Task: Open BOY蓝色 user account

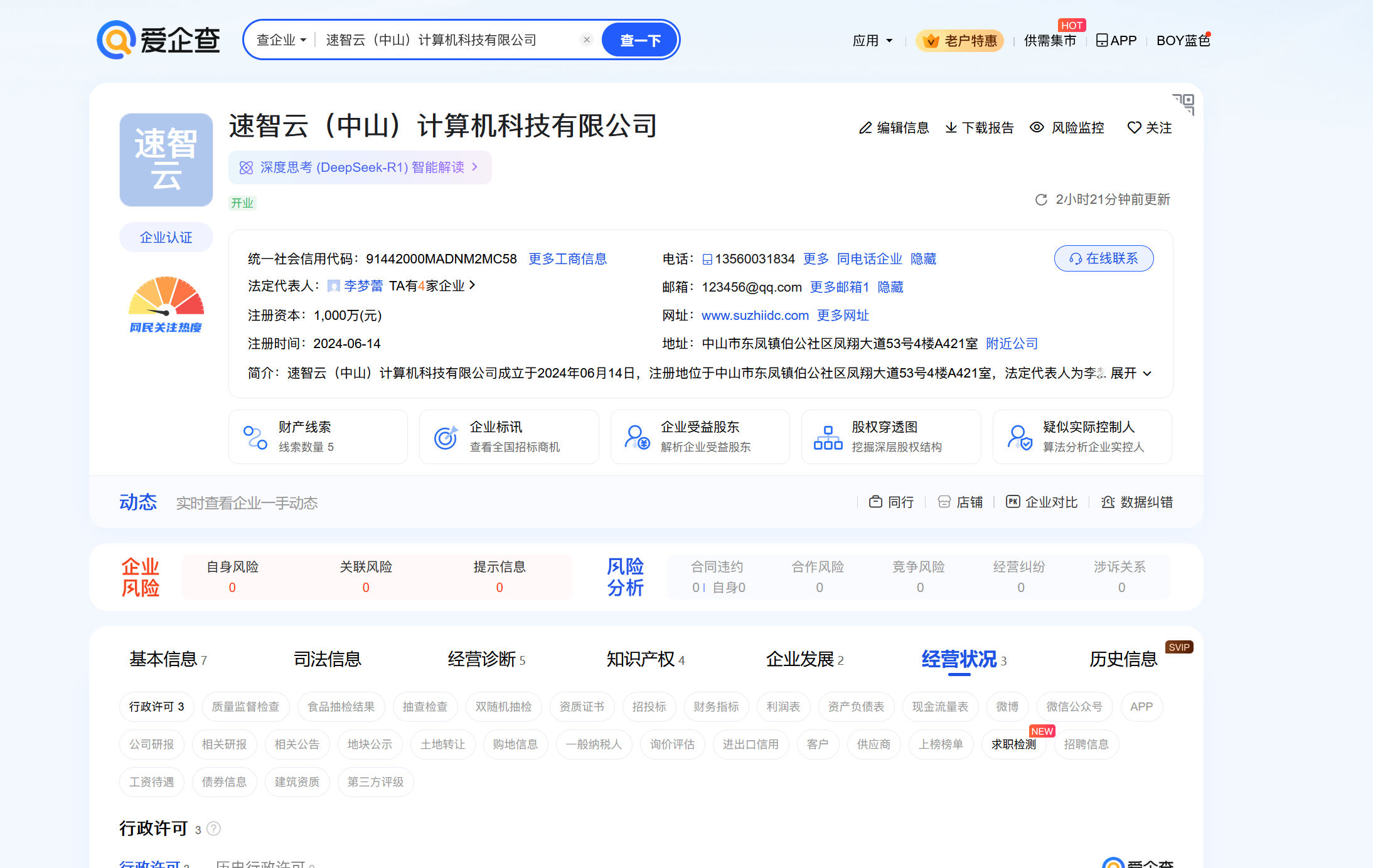Action: coord(1183,41)
